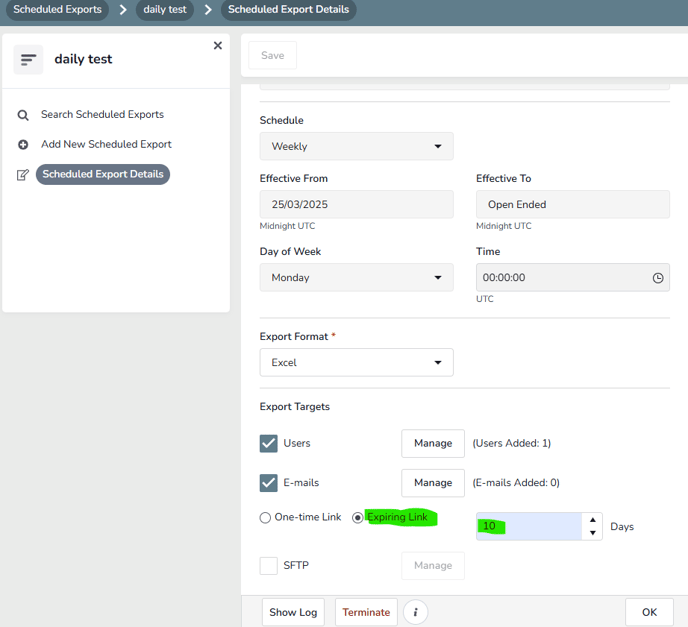Click breadcrumb arrow after Scheduled Exports
The height and width of the screenshot is (627, 688).
(123, 9)
